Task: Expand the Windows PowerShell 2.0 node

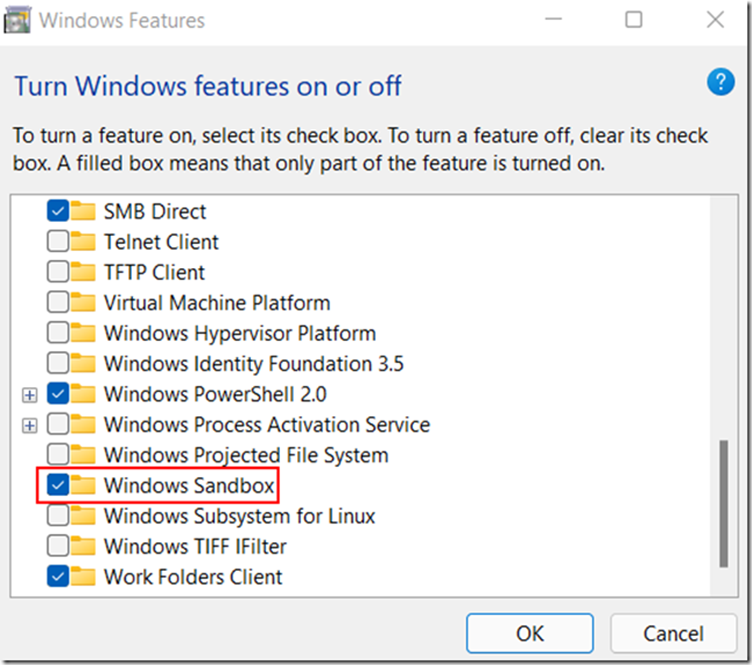Action: click(x=30, y=395)
